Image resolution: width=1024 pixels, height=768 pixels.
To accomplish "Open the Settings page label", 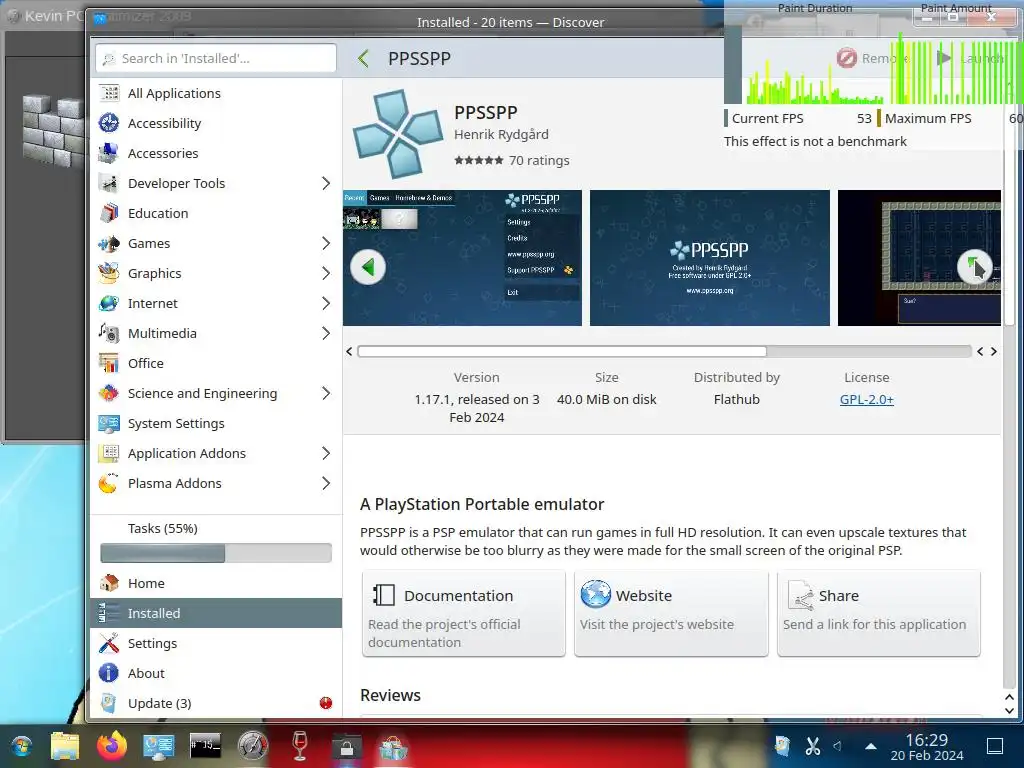I will [x=152, y=643].
